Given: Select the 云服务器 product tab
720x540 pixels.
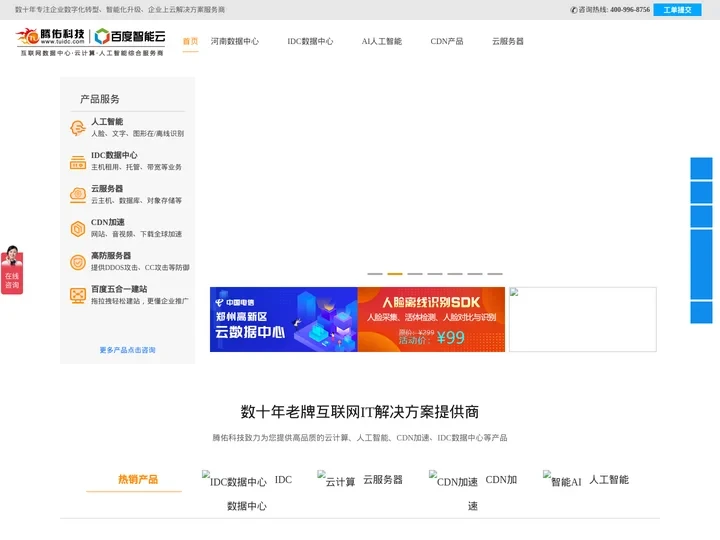Looking at the screenshot, I should (x=383, y=480).
